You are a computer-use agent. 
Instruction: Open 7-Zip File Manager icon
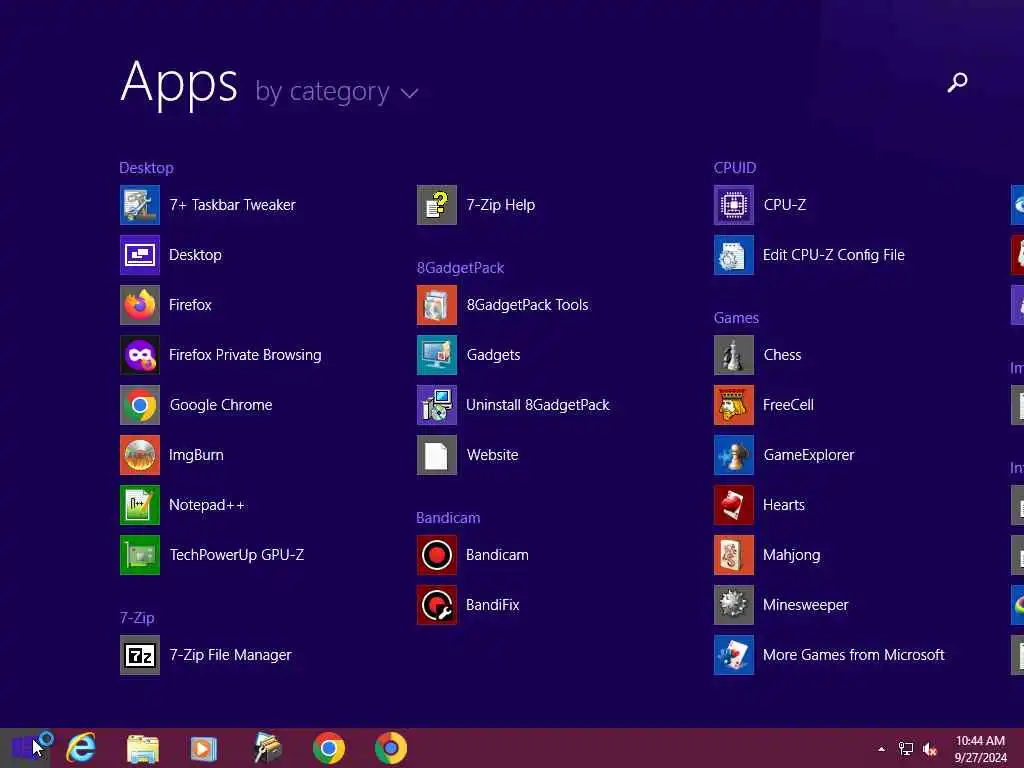[140, 655]
